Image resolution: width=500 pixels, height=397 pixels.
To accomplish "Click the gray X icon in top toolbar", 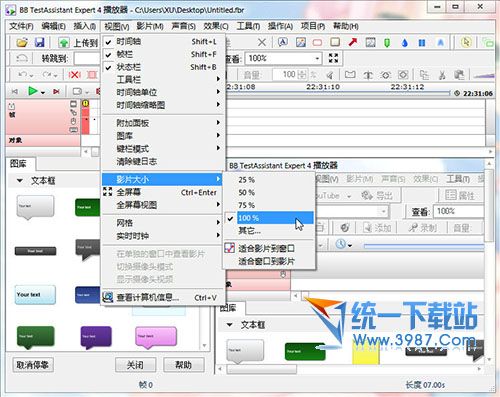I will pos(262,42).
